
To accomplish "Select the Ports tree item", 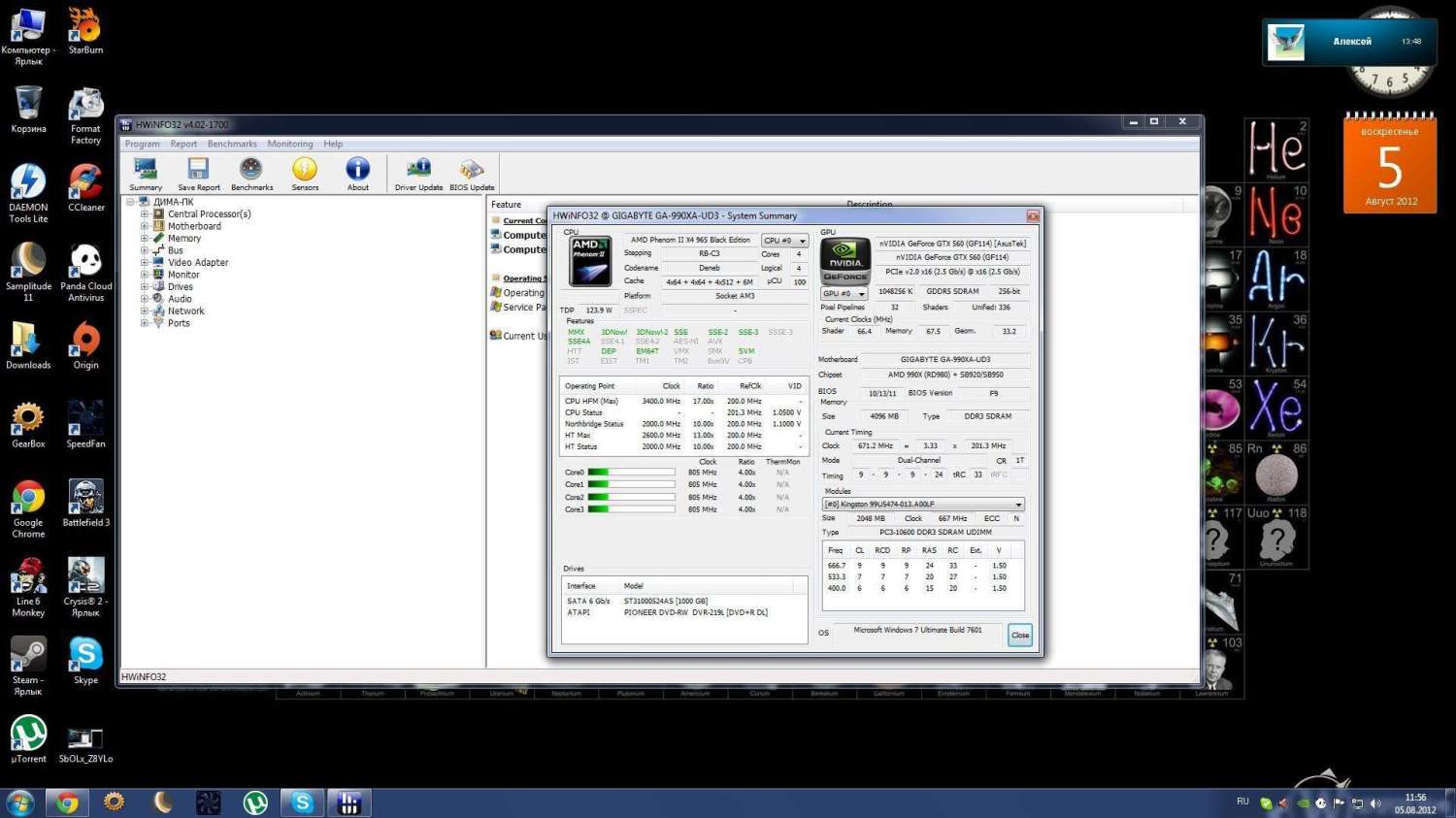I will pos(179,323).
